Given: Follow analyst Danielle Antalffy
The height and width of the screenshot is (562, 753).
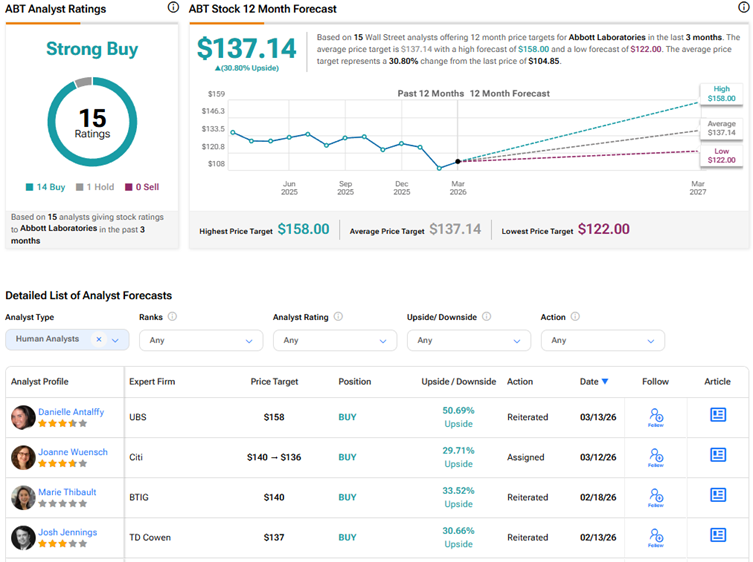Looking at the screenshot, I should click(655, 418).
